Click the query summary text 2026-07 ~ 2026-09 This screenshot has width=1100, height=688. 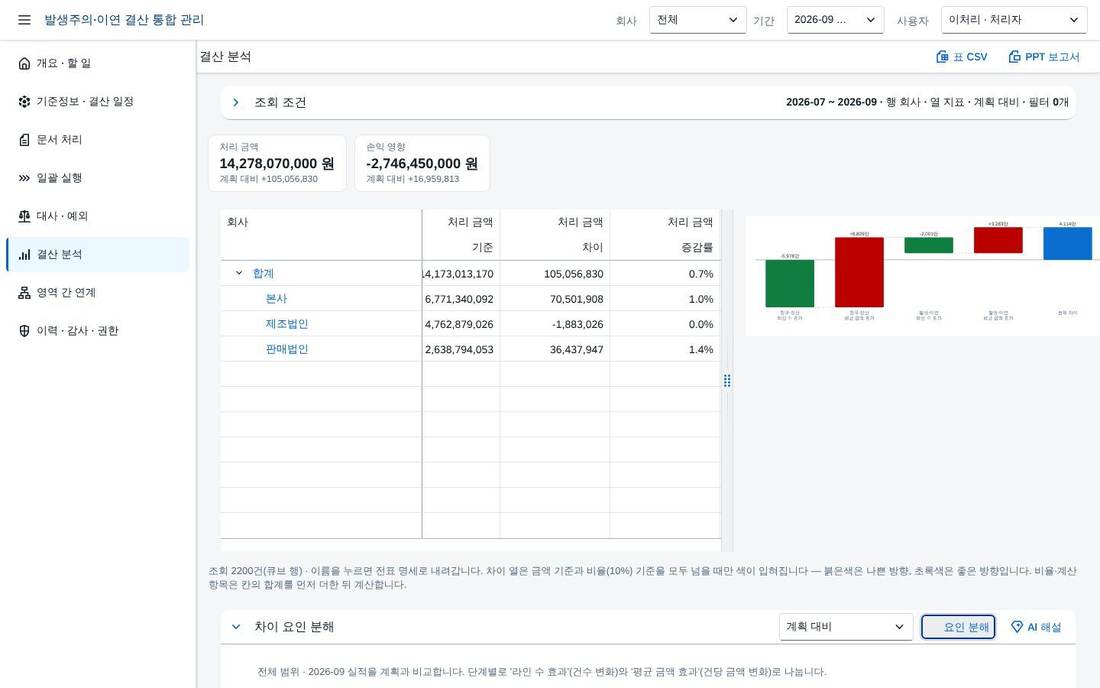point(831,102)
